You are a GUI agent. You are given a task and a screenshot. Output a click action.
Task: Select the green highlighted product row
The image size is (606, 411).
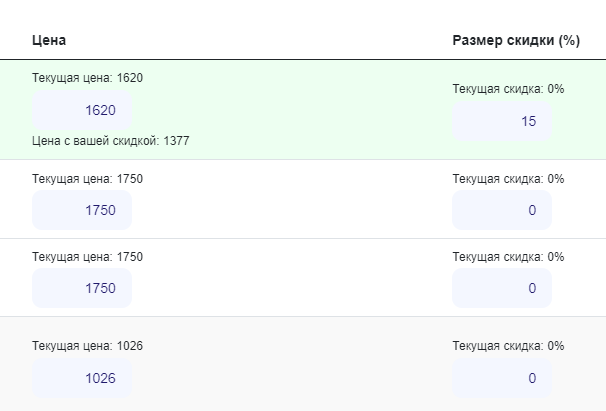[x=300, y=110]
